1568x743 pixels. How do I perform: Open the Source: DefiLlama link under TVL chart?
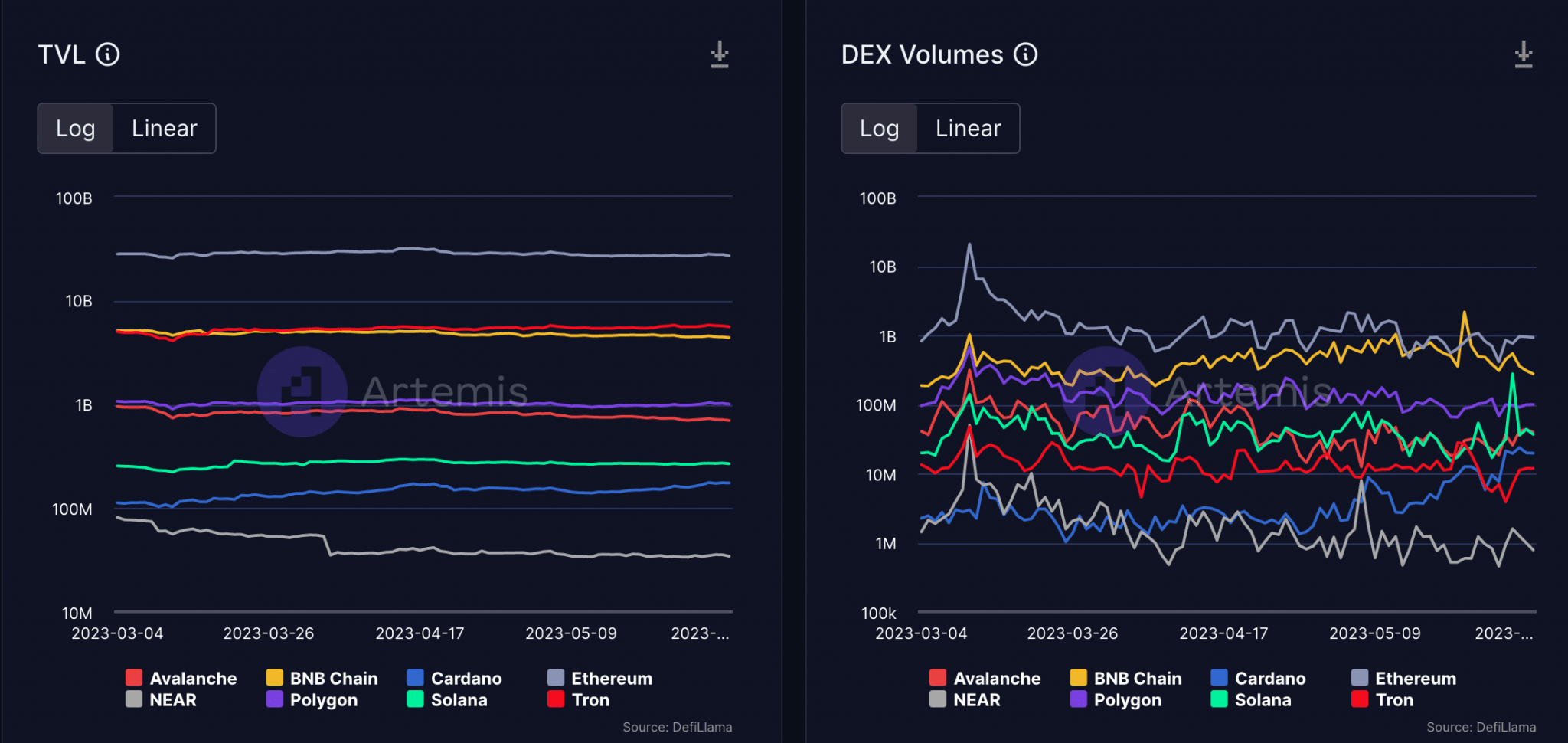(677, 726)
